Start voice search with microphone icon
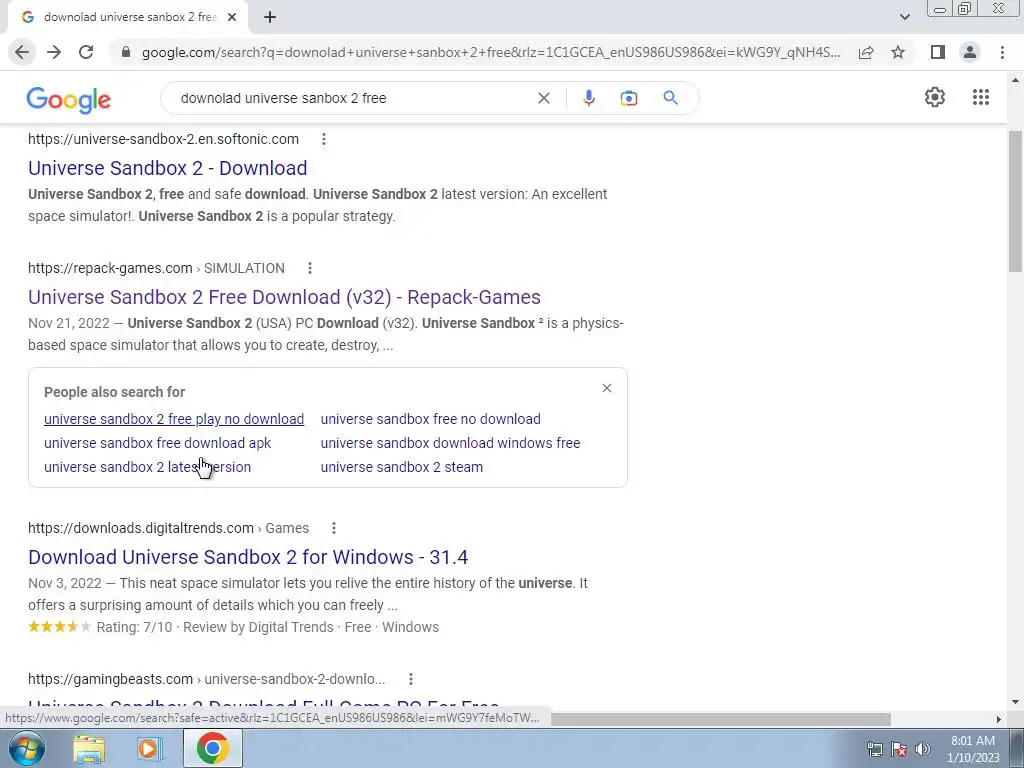This screenshot has height=768, width=1024. 588,98
